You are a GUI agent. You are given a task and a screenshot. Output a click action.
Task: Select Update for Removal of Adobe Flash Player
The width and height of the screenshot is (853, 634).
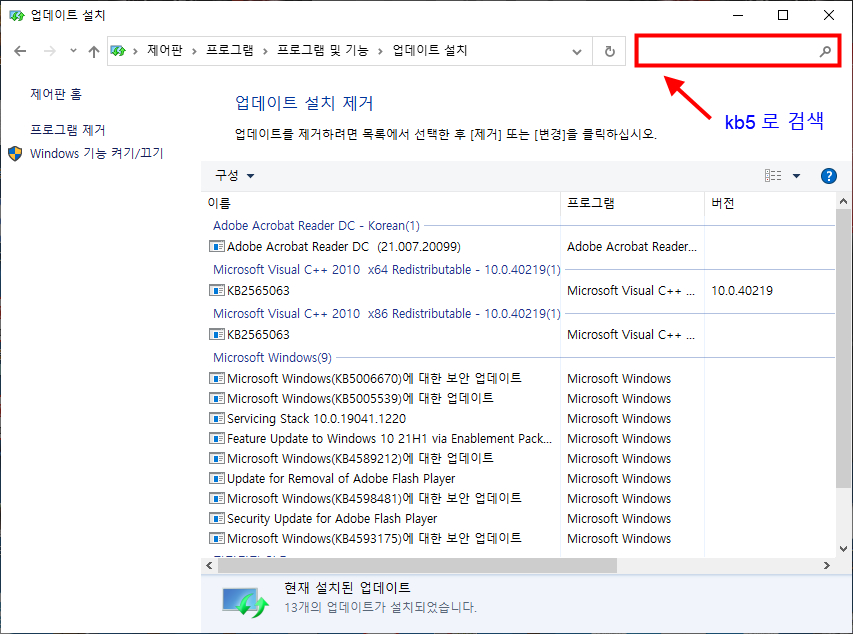tap(341, 478)
